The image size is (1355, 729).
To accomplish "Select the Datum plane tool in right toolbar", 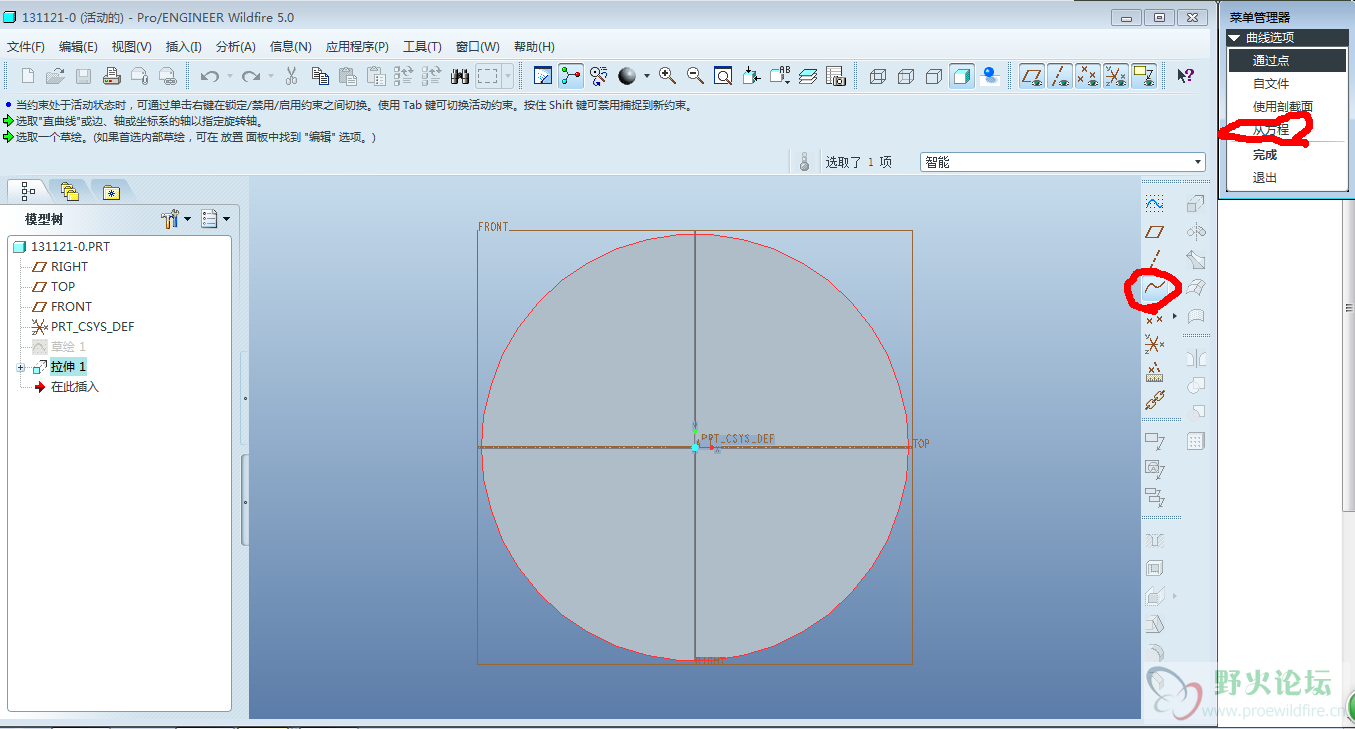I will point(1154,231).
